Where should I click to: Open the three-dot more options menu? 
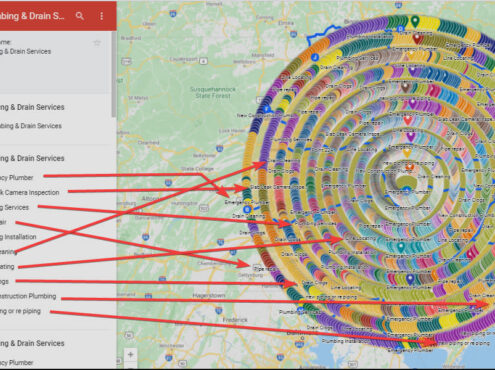pos(102,16)
